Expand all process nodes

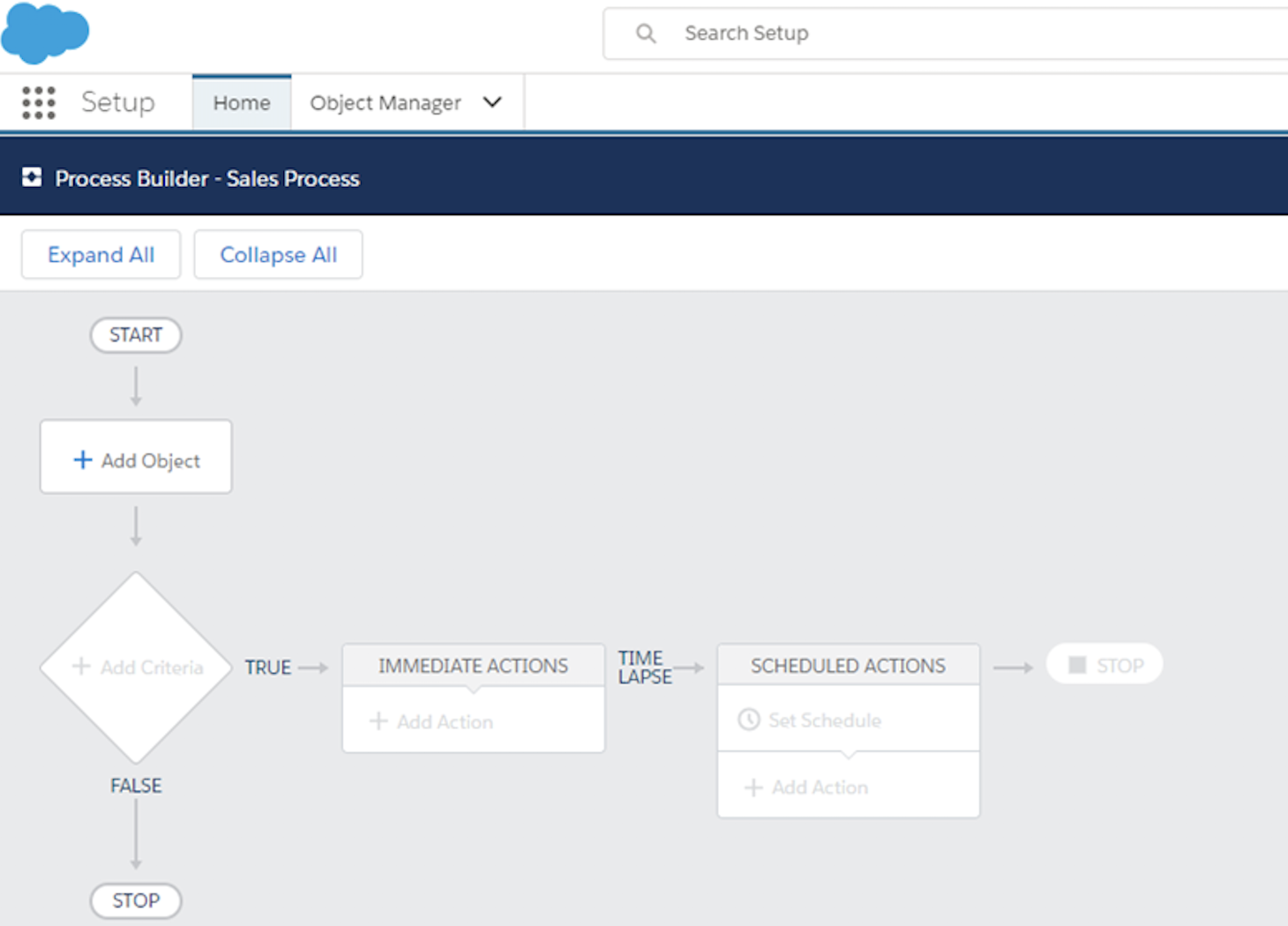click(101, 255)
